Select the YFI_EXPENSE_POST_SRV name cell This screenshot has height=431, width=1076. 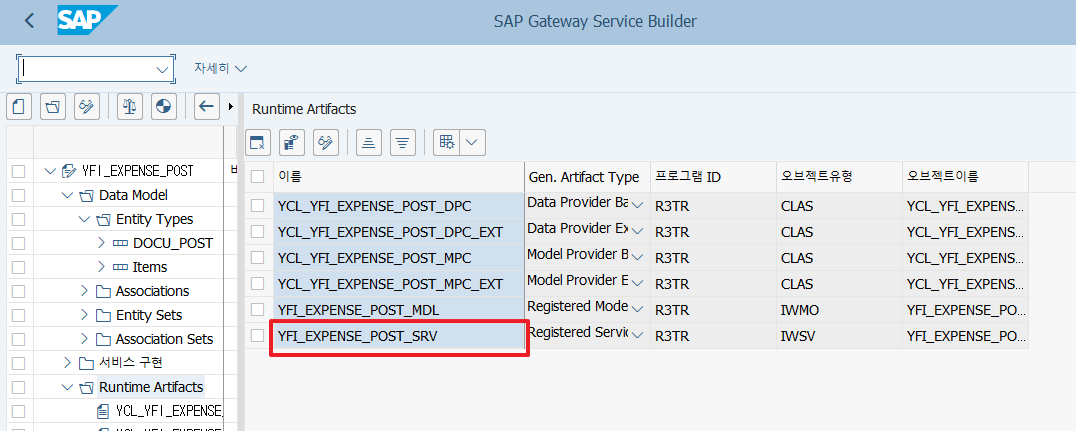click(399, 336)
